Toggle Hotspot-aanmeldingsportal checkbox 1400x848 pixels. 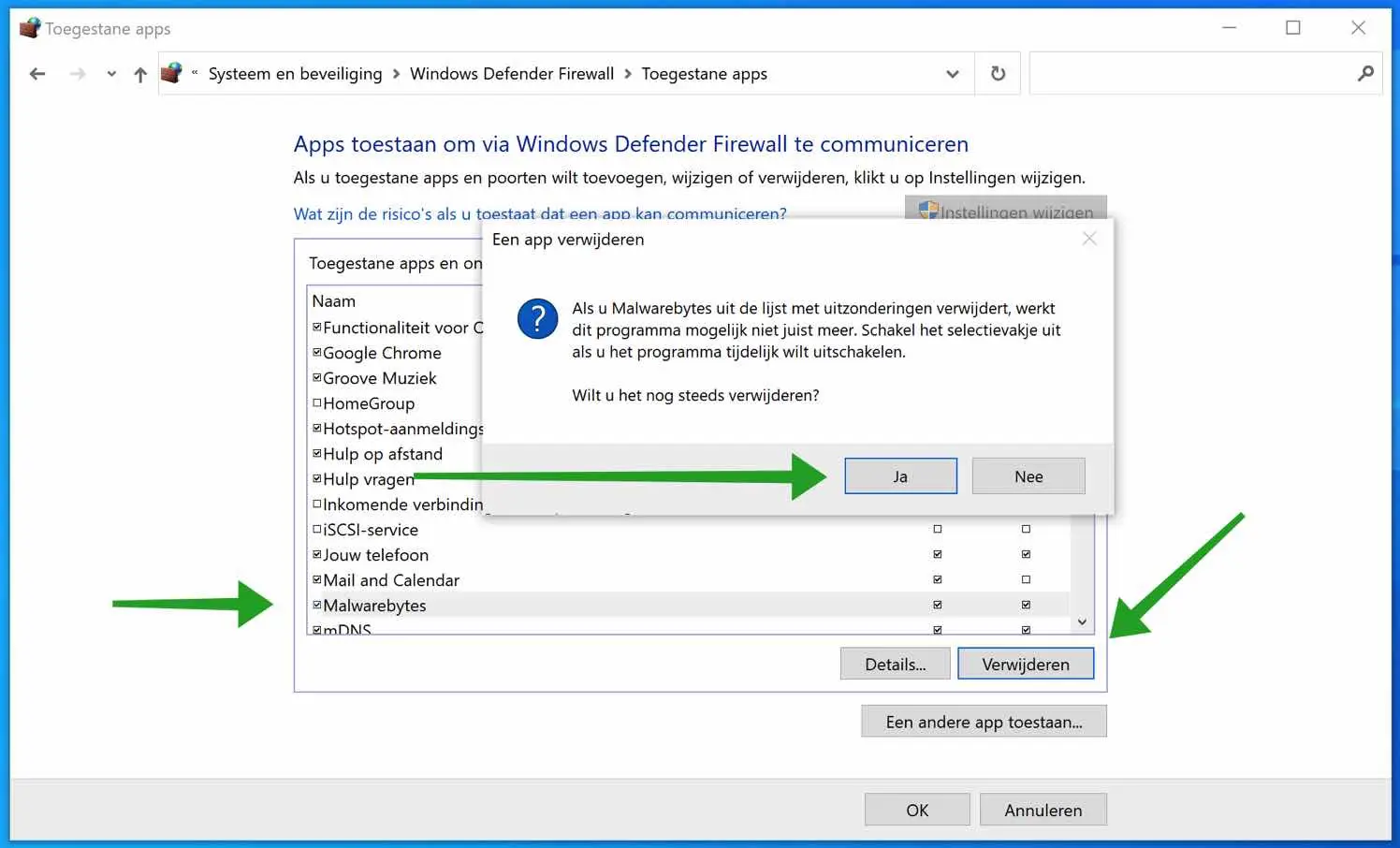[316, 428]
